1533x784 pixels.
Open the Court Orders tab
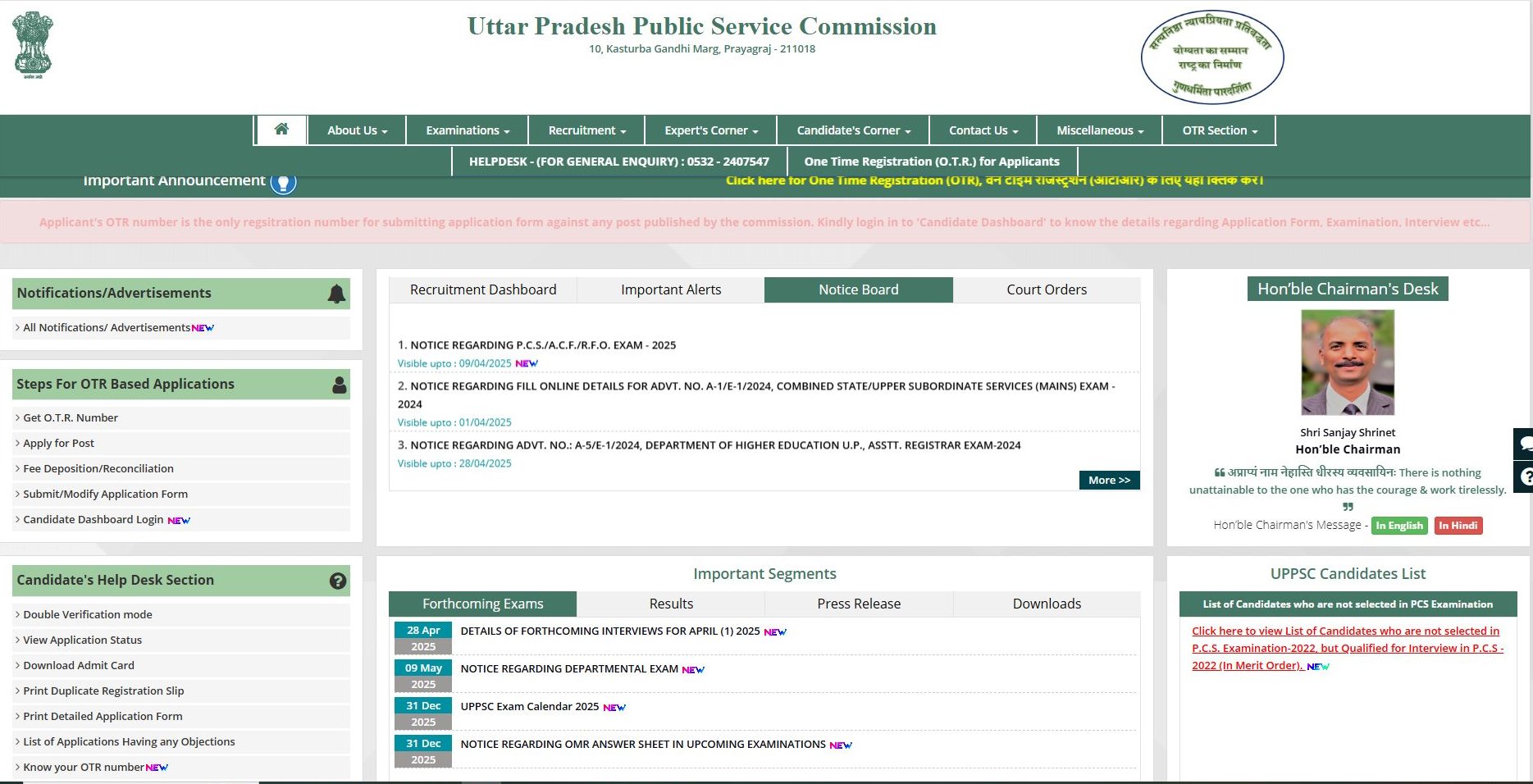(x=1047, y=289)
